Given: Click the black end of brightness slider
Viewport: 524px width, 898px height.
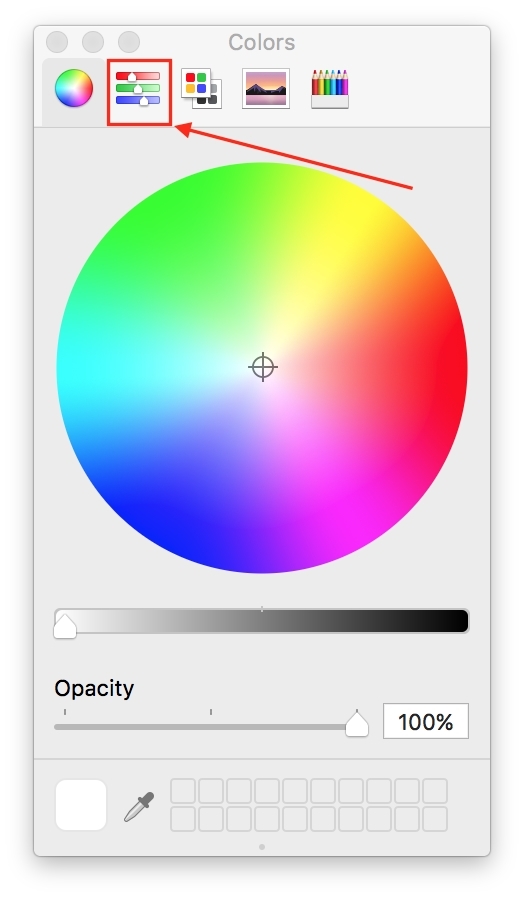Looking at the screenshot, I should (458, 621).
